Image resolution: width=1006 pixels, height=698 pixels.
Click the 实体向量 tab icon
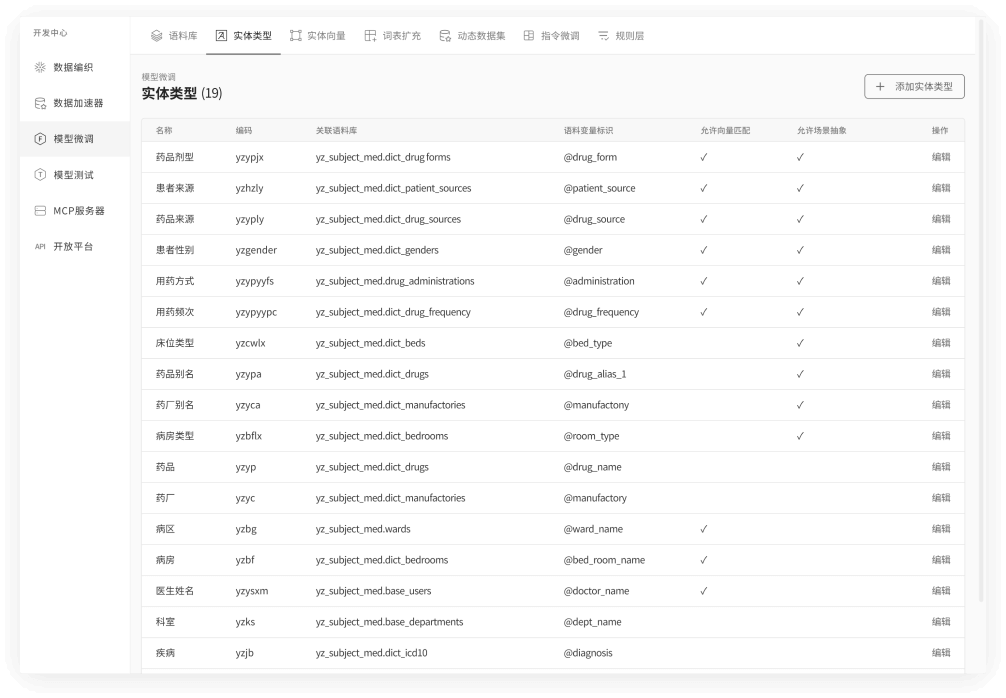tap(295, 36)
